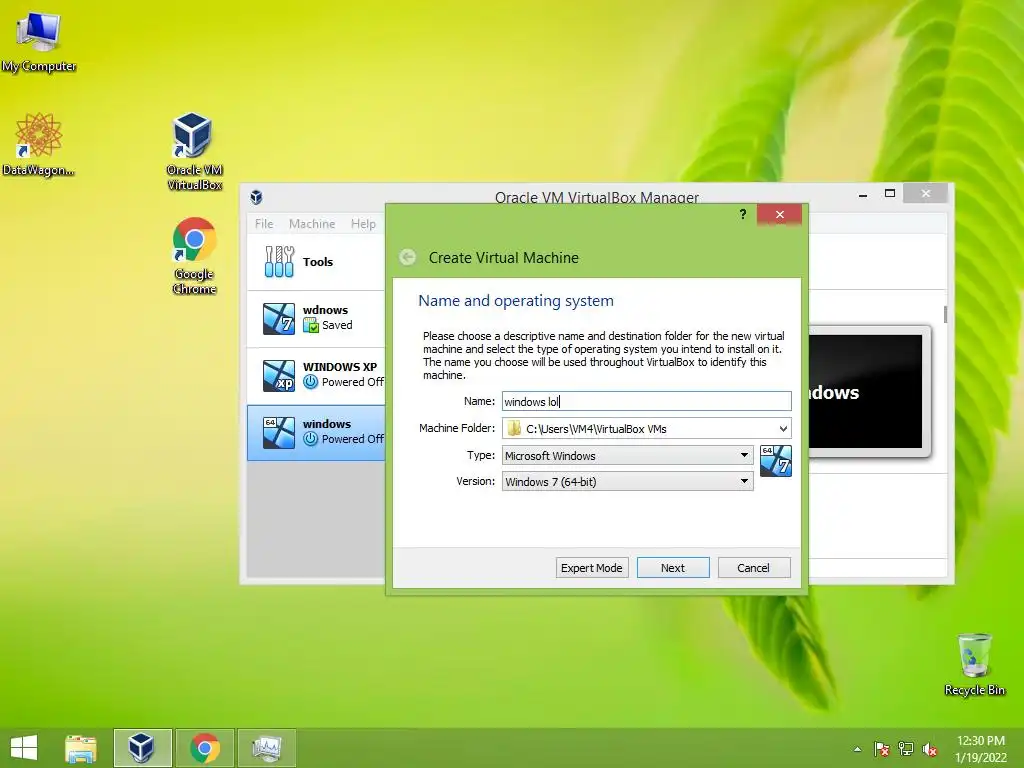Viewport: 1024px width, 768px height.
Task: Minimize the VirtualBox Manager window
Action: (863, 194)
